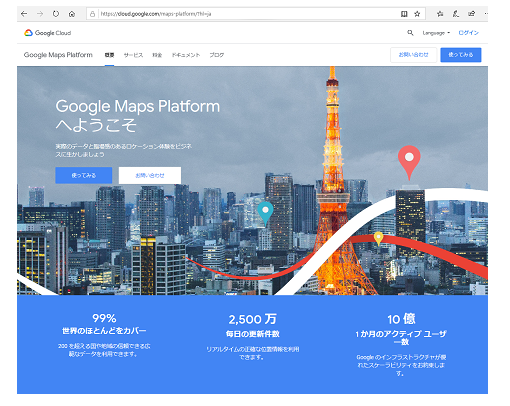The image size is (510, 406).
Task: Click header お問い合わせ button
Action: click(x=413, y=55)
